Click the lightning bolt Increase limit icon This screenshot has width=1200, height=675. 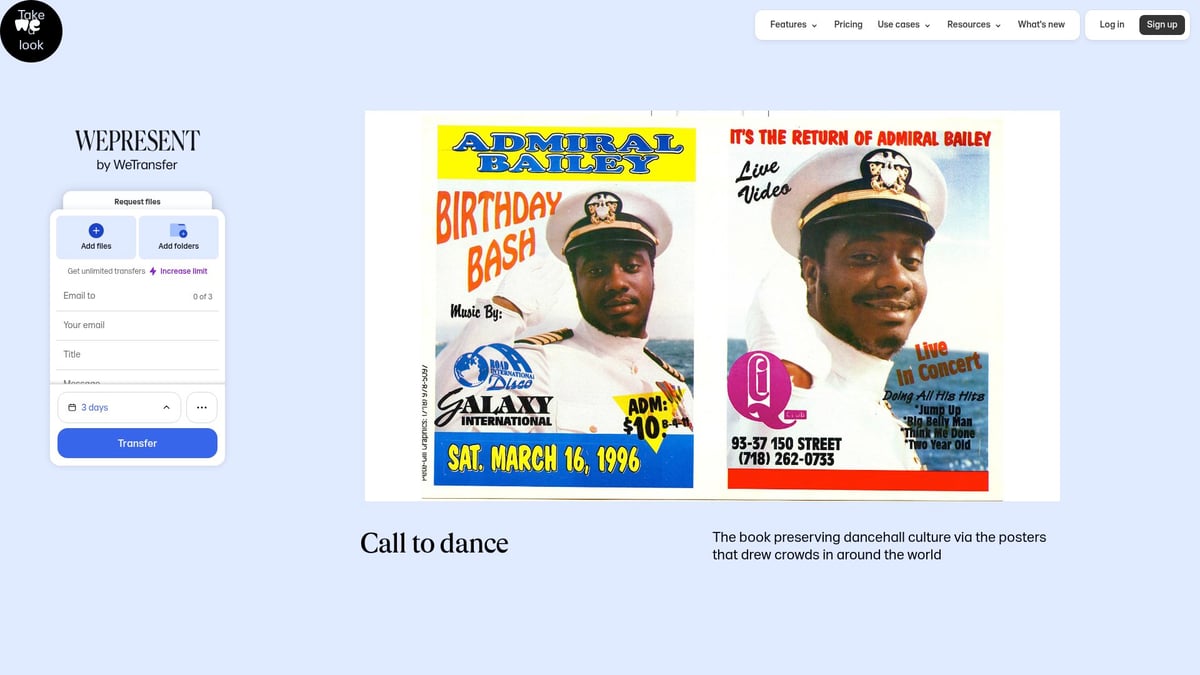click(153, 271)
